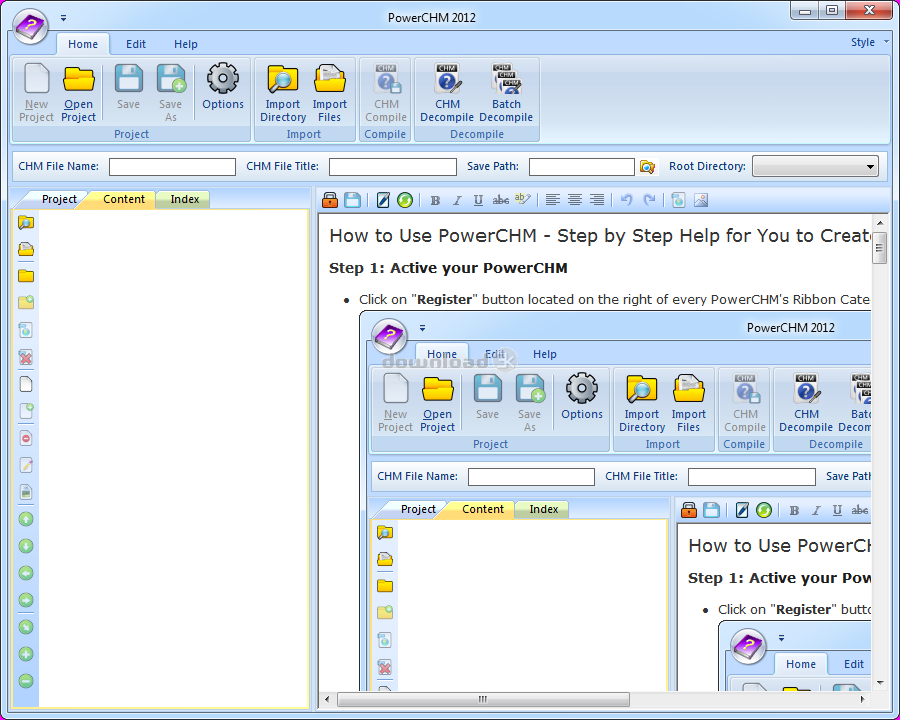This screenshot has width=900, height=720.
Task: Click the redo arrow in editor toolbar
Action: [649, 200]
